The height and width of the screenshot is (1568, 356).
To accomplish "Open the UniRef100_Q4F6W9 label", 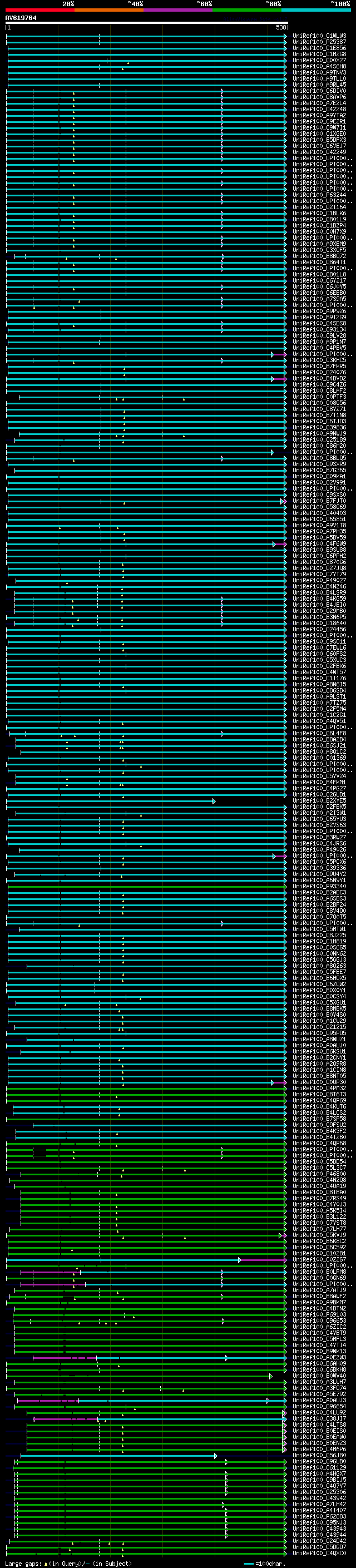I will (319, 543).
